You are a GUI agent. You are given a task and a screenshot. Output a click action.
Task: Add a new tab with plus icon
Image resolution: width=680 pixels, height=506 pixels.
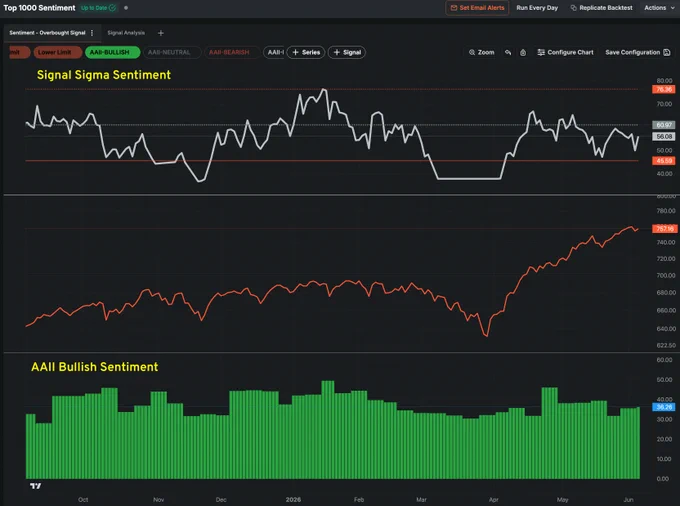(x=160, y=33)
